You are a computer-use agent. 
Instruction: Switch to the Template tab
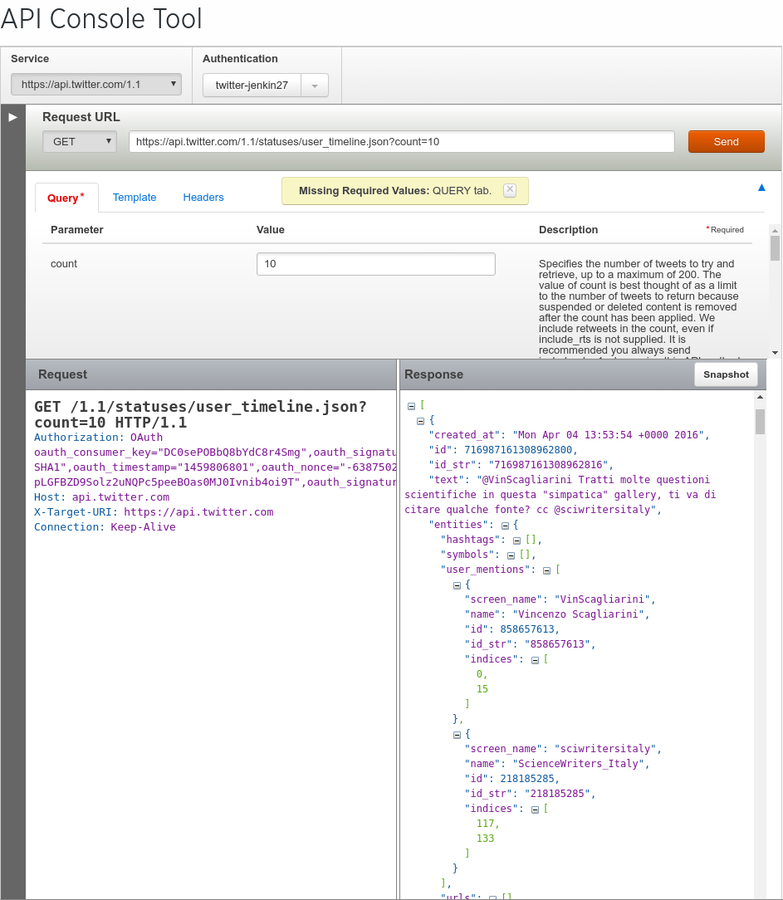coord(134,197)
